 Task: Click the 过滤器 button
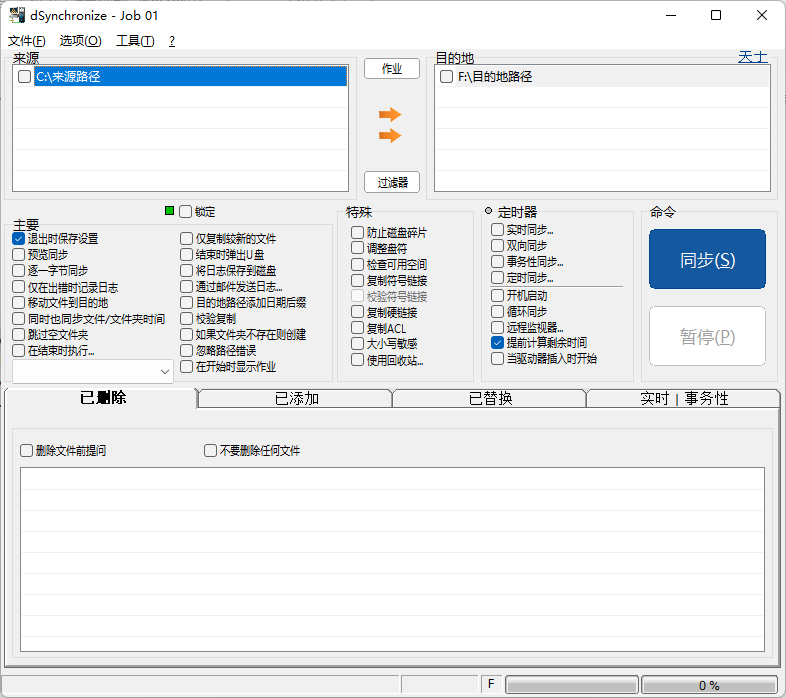click(x=392, y=182)
